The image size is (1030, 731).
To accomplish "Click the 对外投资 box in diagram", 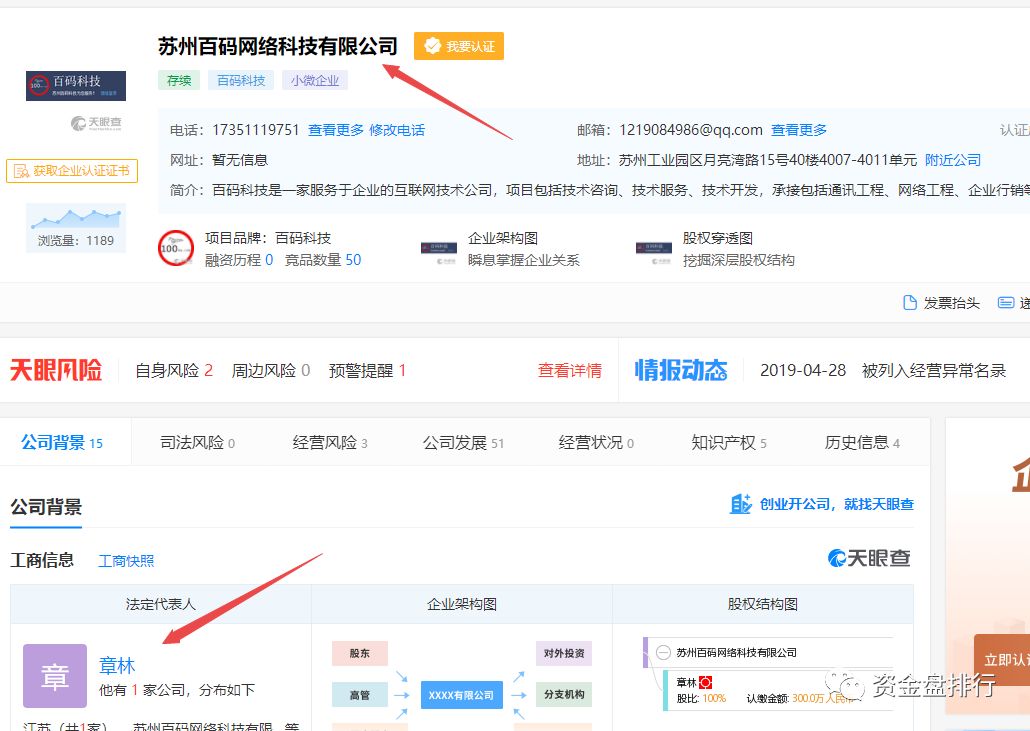I will click(564, 653).
